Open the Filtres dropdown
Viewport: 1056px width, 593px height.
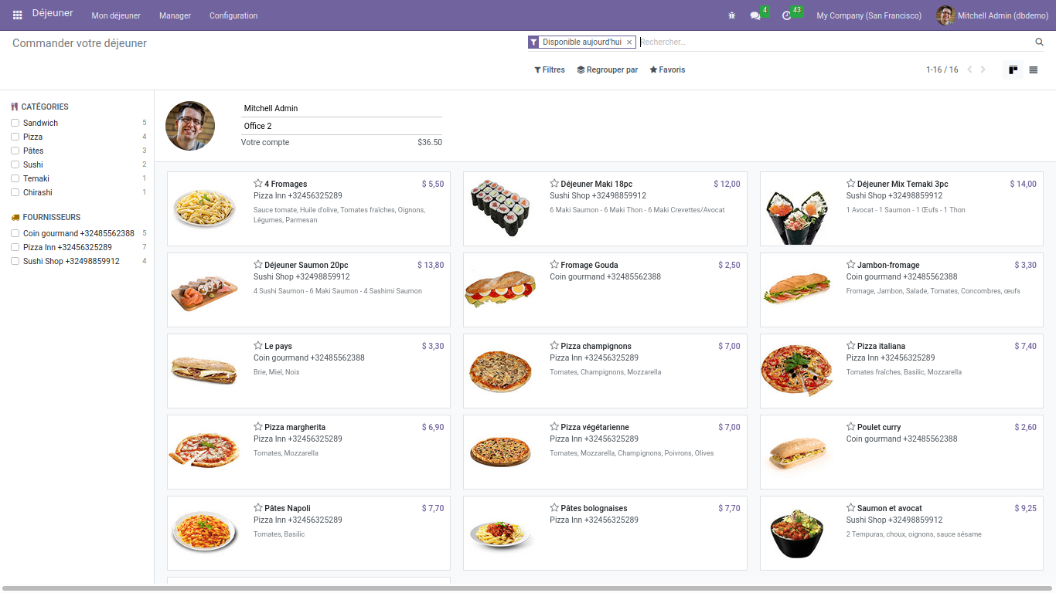[x=549, y=70]
